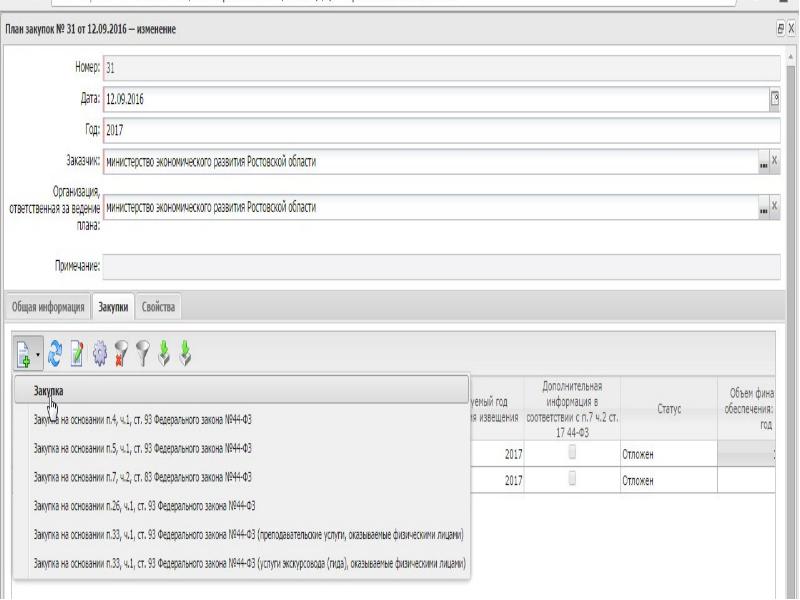This screenshot has height=600, width=800.
Task: Refresh the purchases list
Action: (x=55, y=354)
